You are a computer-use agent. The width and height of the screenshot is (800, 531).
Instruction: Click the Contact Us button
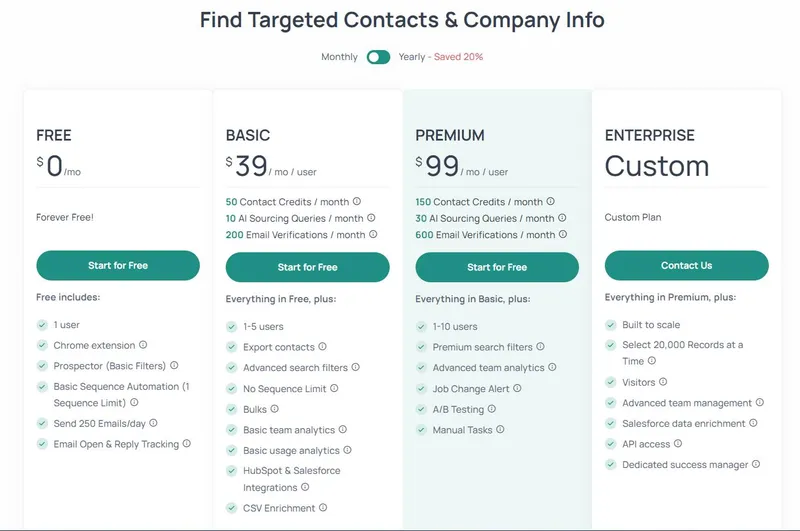point(687,265)
